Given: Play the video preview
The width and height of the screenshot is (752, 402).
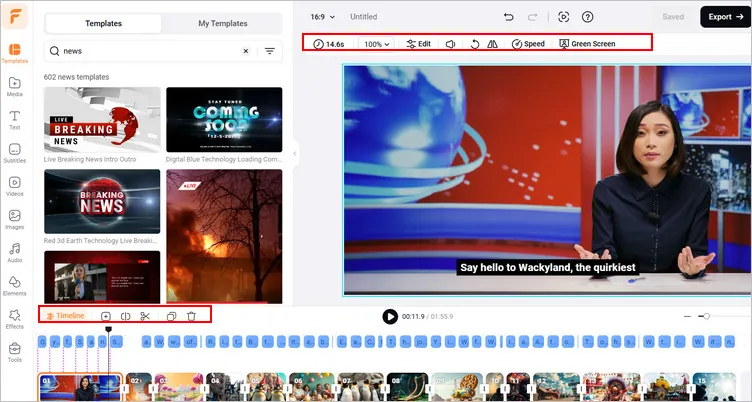Looking at the screenshot, I should click(390, 317).
